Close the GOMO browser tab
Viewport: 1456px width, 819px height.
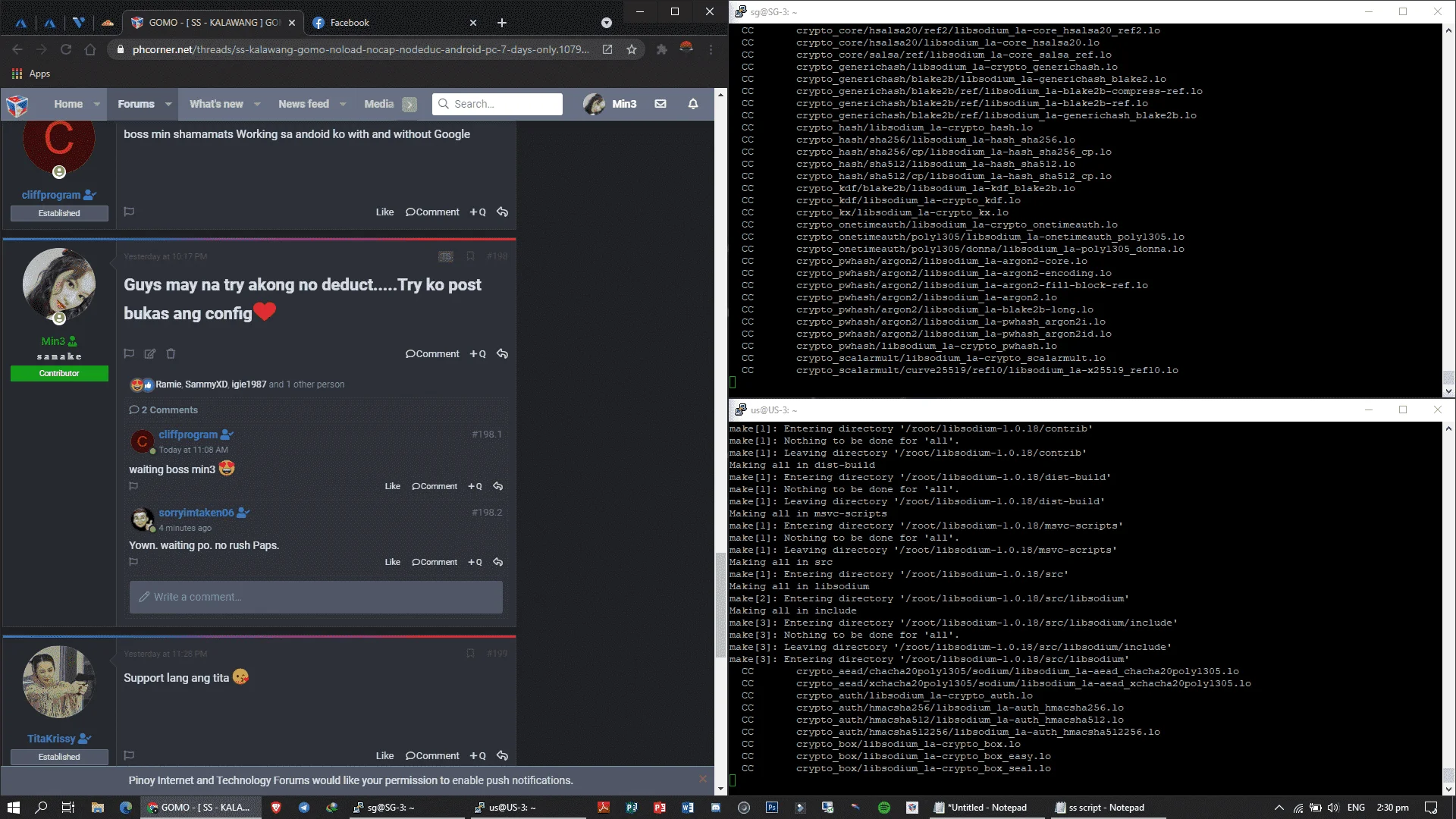point(292,23)
